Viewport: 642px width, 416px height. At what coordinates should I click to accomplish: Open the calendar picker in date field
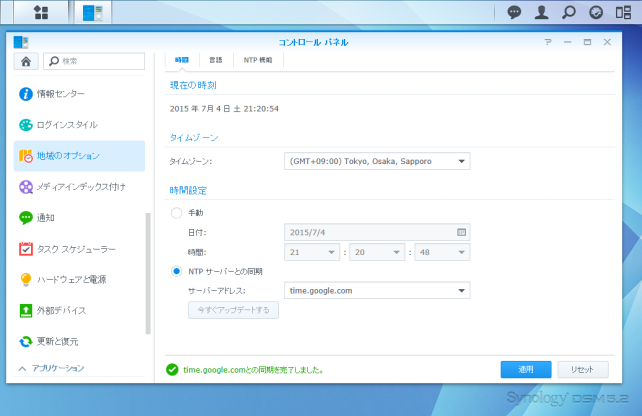461,232
